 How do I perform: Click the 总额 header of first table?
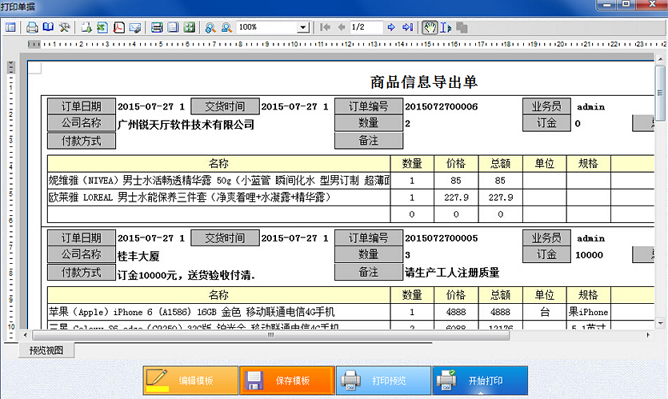pos(500,164)
